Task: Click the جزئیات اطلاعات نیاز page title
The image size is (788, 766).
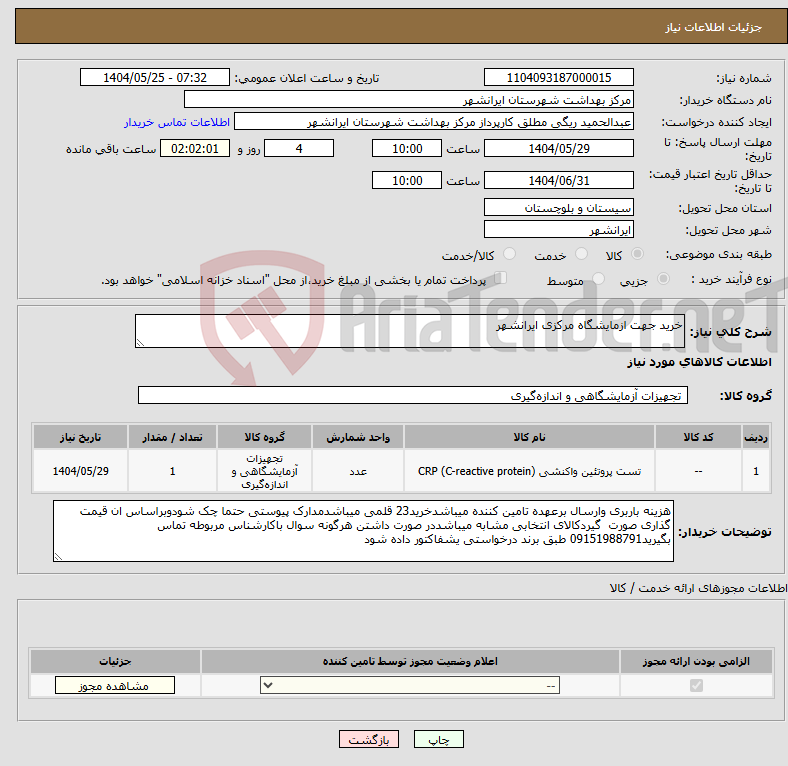Action: [713, 27]
